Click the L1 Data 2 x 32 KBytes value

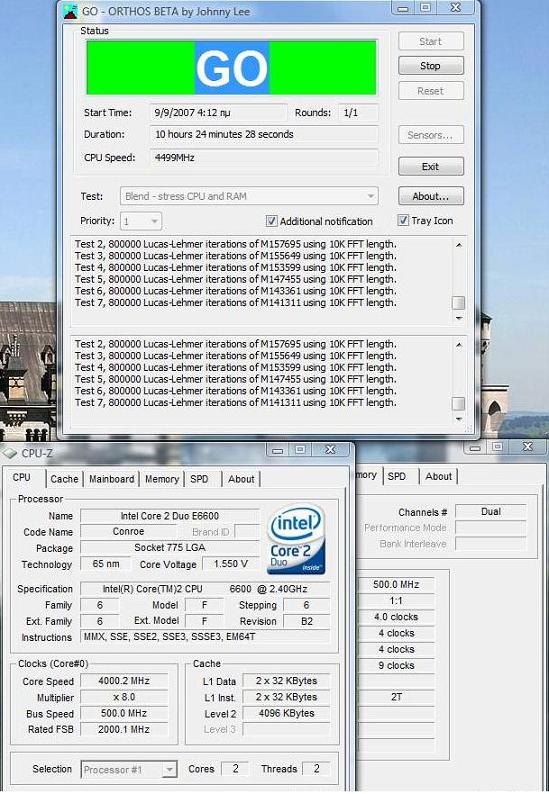click(x=286, y=681)
